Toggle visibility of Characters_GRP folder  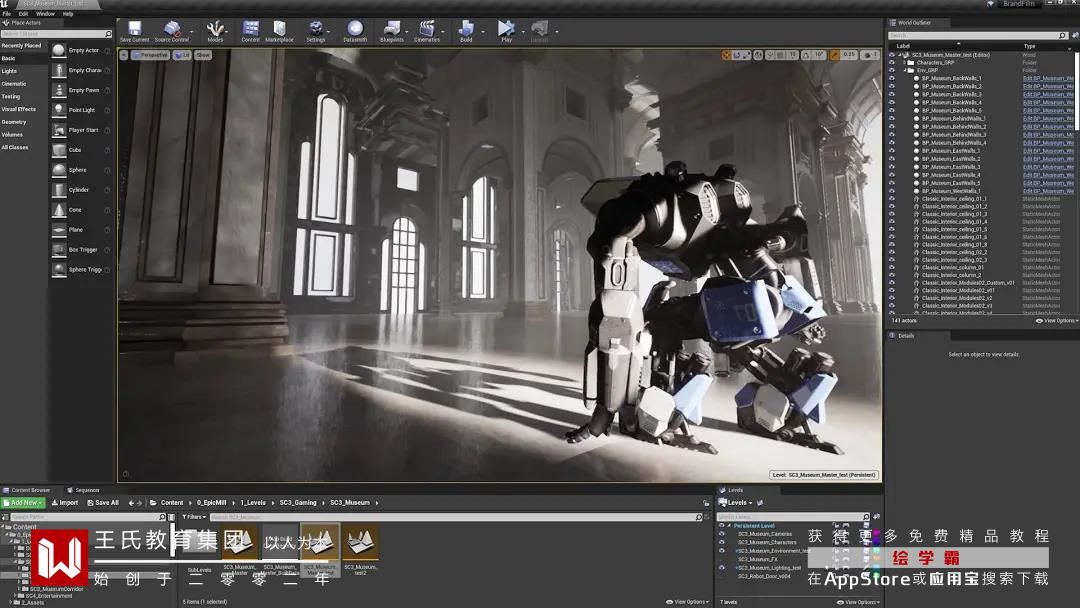point(892,62)
